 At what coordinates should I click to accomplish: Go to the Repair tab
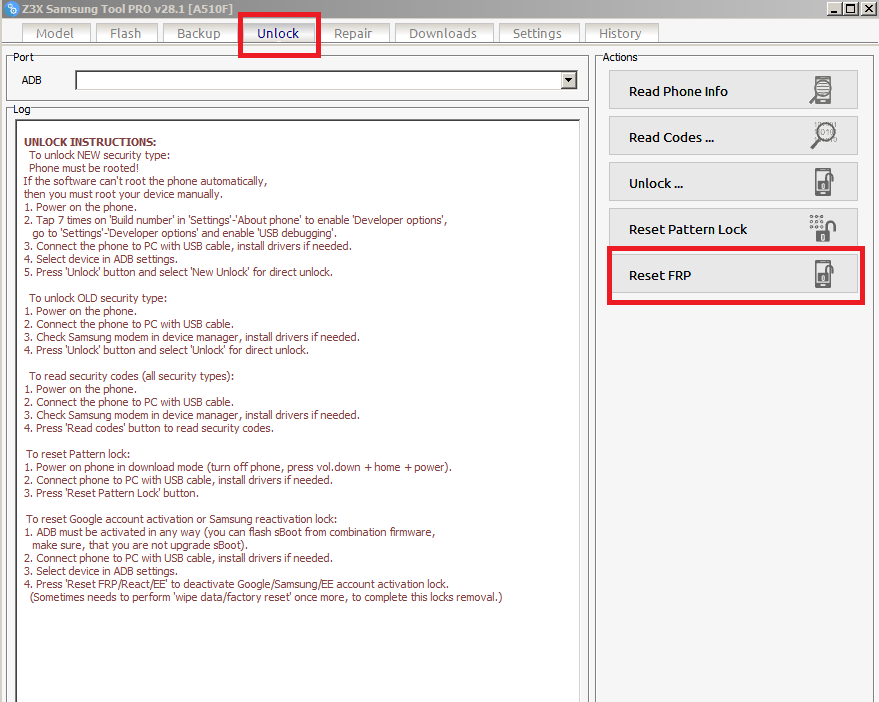(x=353, y=33)
